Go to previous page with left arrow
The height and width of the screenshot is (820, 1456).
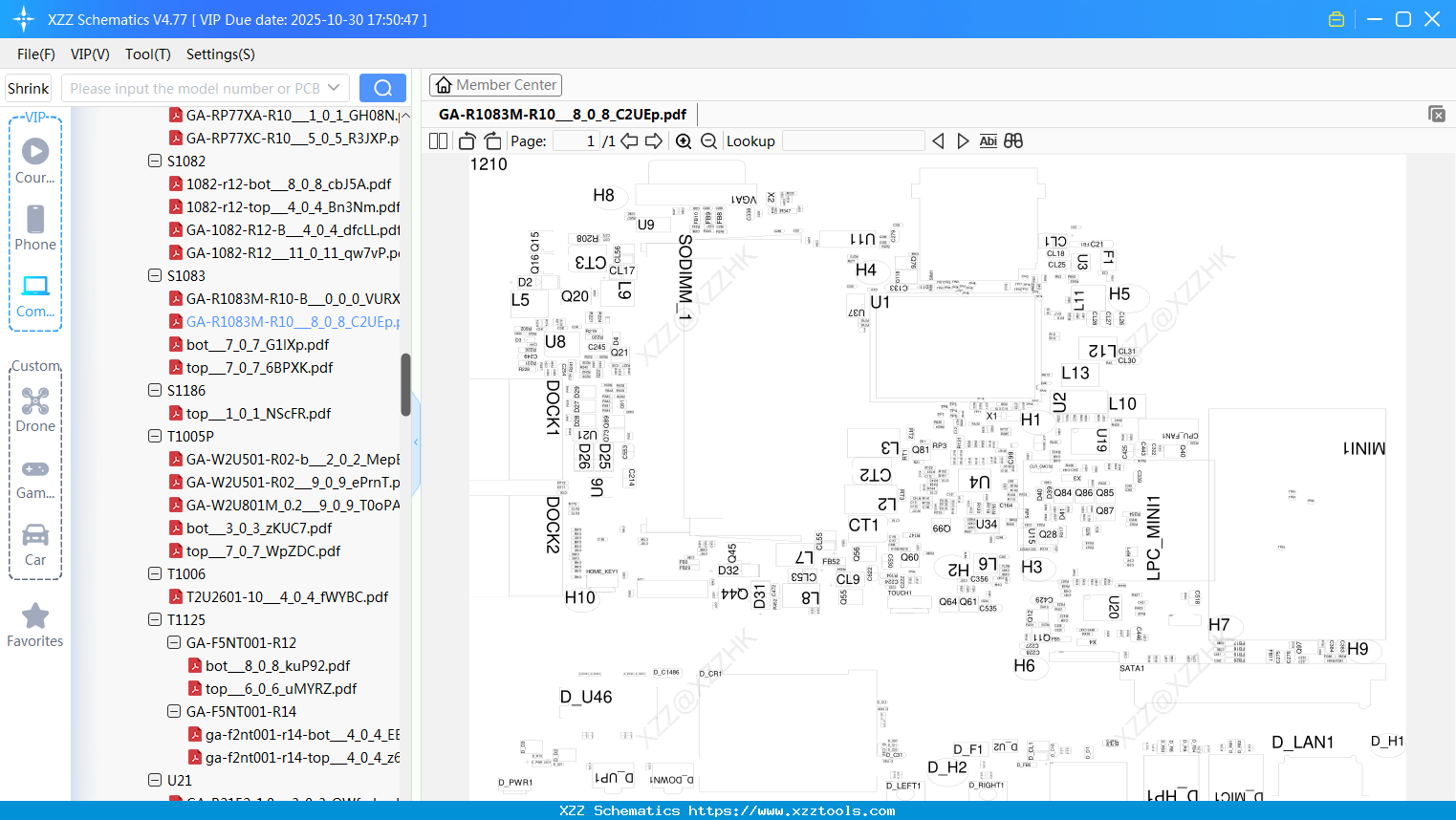click(629, 141)
